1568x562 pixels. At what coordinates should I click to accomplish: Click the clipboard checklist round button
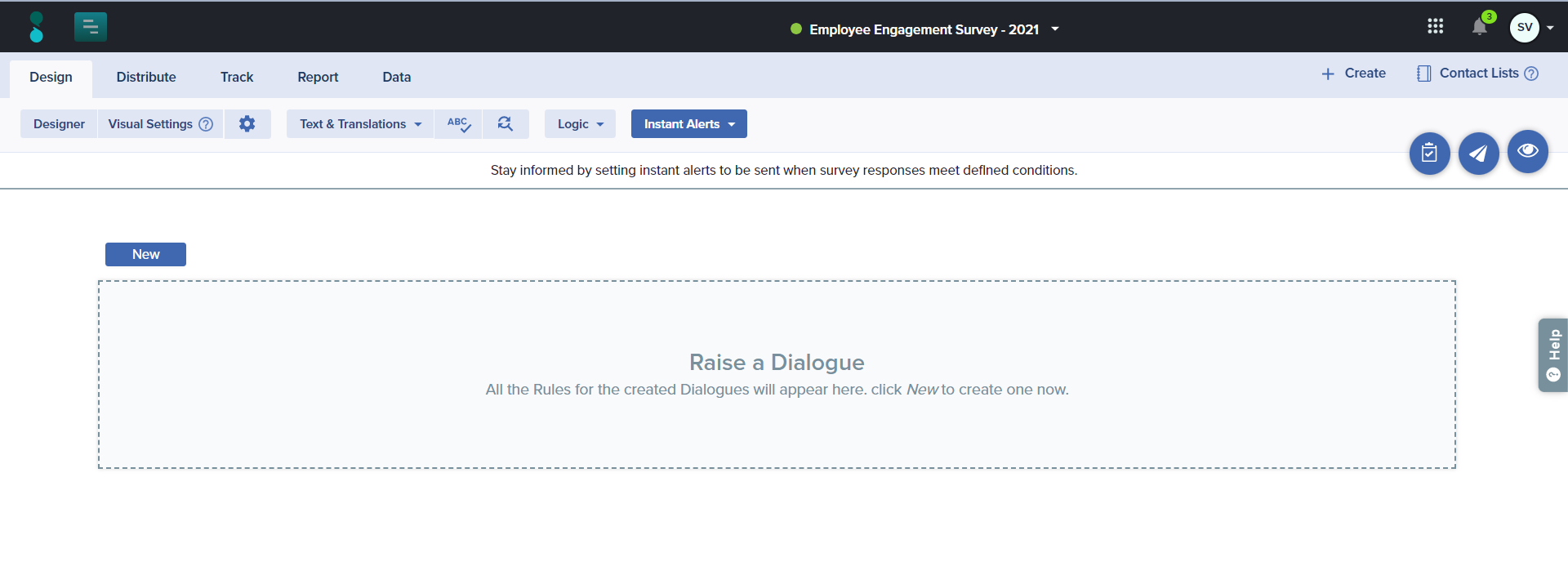click(x=1429, y=153)
